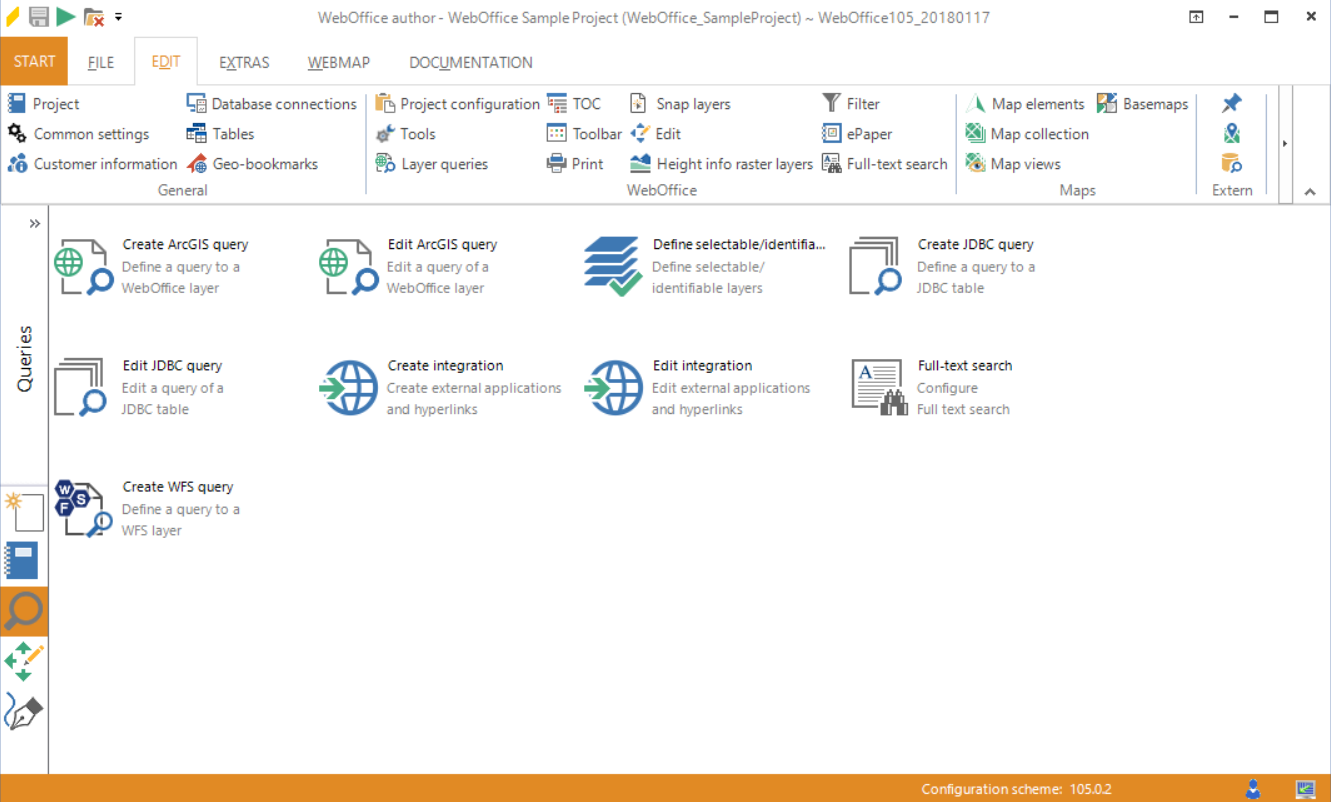Collapse the ribbon with the chevron arrow
This screenshot has width=1331, height=802.
pos(1310,189)
